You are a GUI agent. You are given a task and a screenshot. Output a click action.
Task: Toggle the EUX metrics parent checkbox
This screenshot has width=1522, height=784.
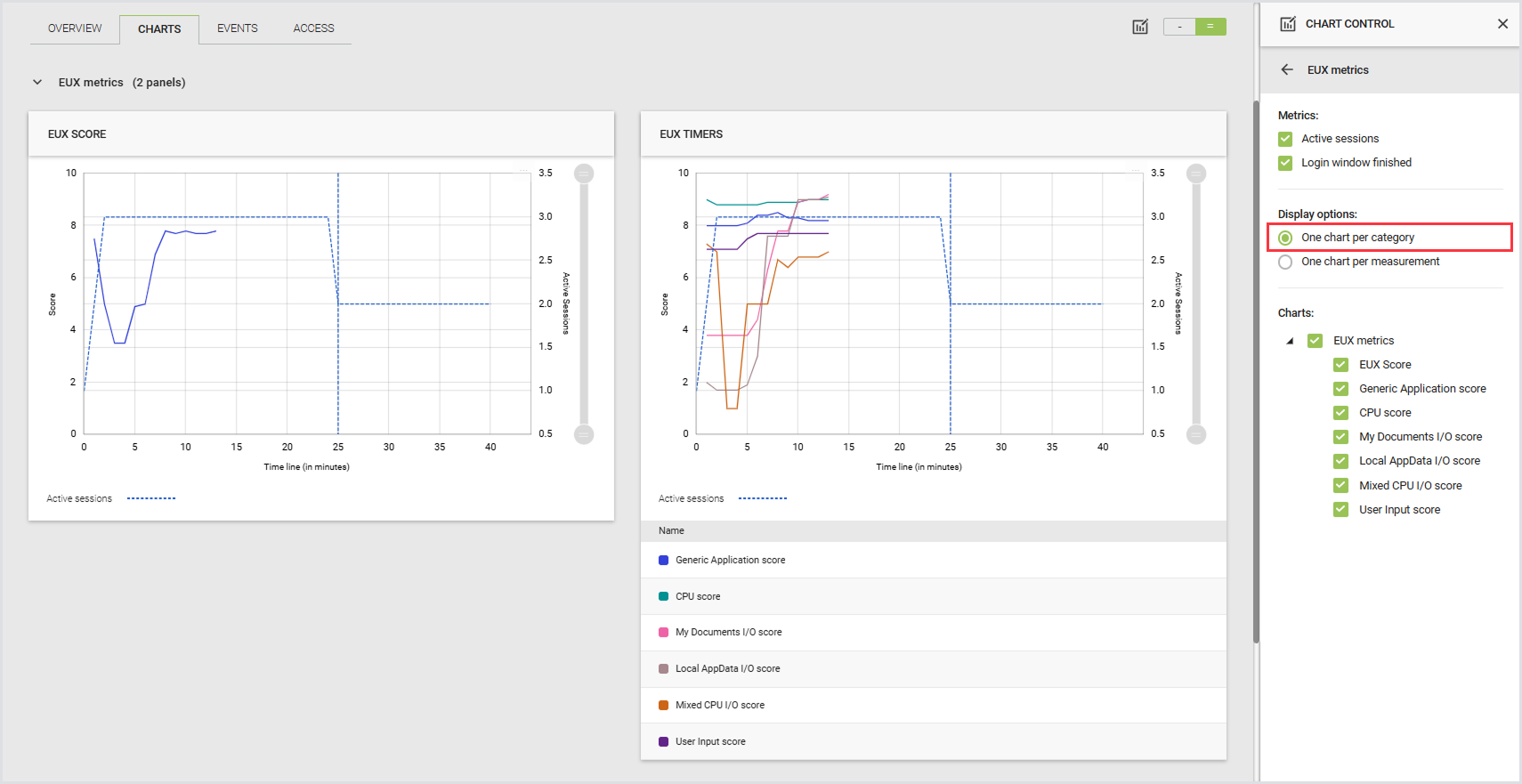(1315, 341)
